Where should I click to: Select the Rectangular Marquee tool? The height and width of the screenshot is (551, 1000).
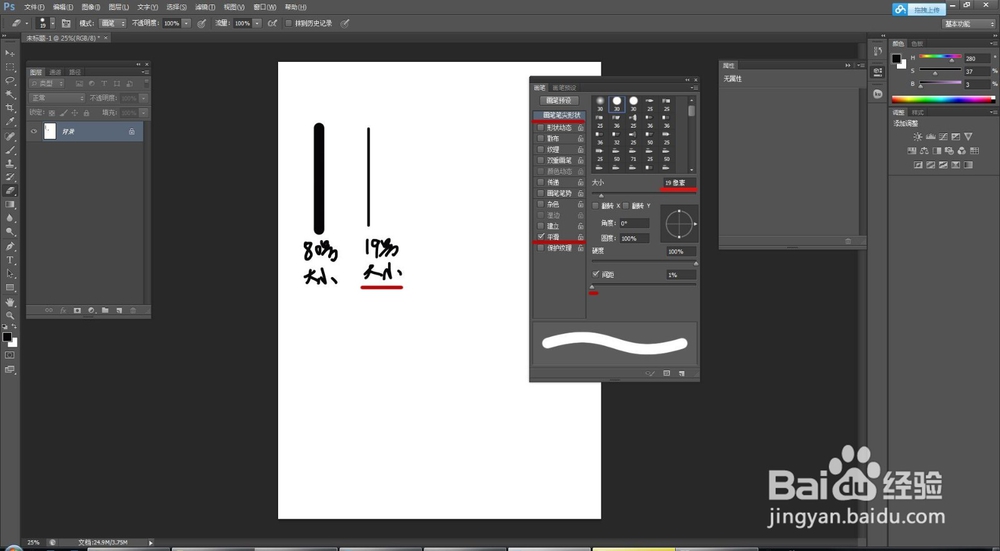10,67
